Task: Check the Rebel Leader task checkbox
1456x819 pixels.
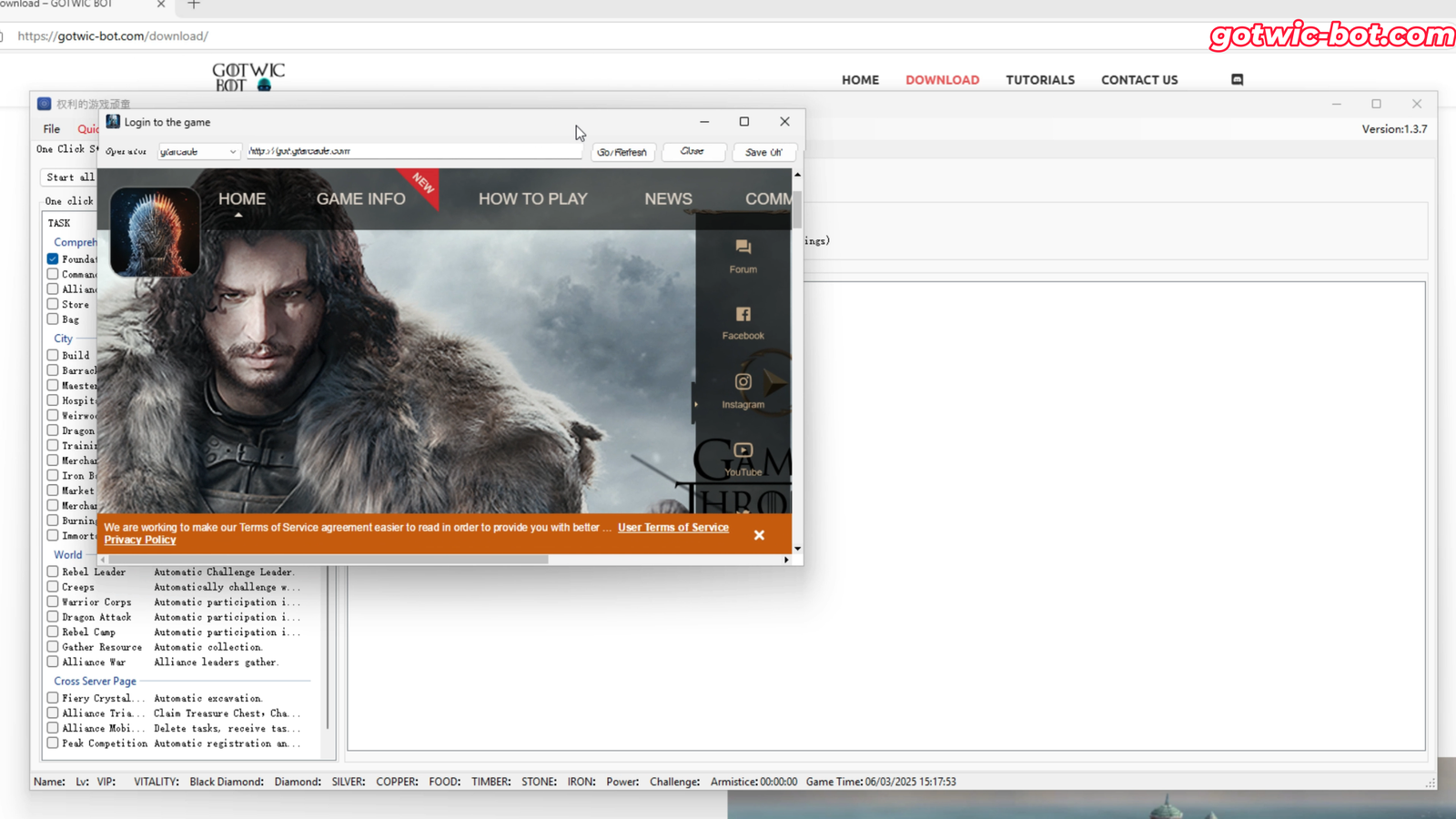Action: [x=53, y=572]
